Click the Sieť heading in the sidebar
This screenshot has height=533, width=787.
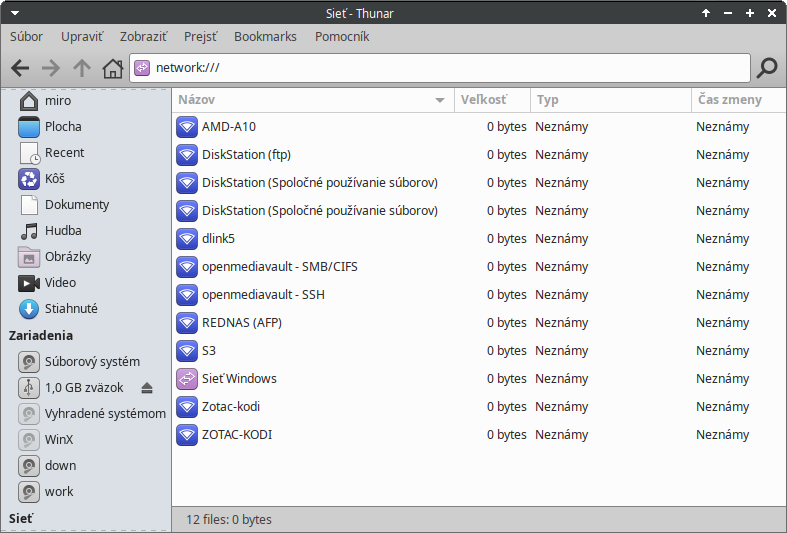coord(21,518)
